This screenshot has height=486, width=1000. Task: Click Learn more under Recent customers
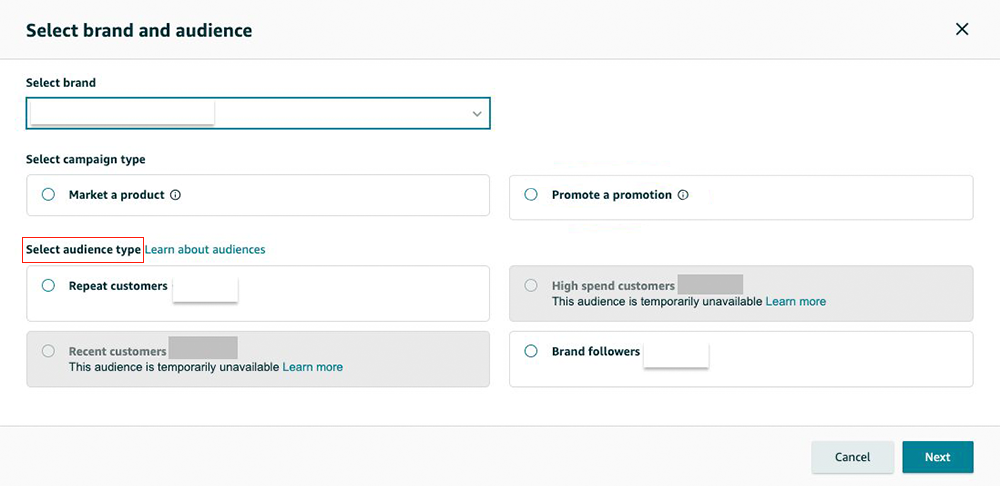(x=312, y=367)
